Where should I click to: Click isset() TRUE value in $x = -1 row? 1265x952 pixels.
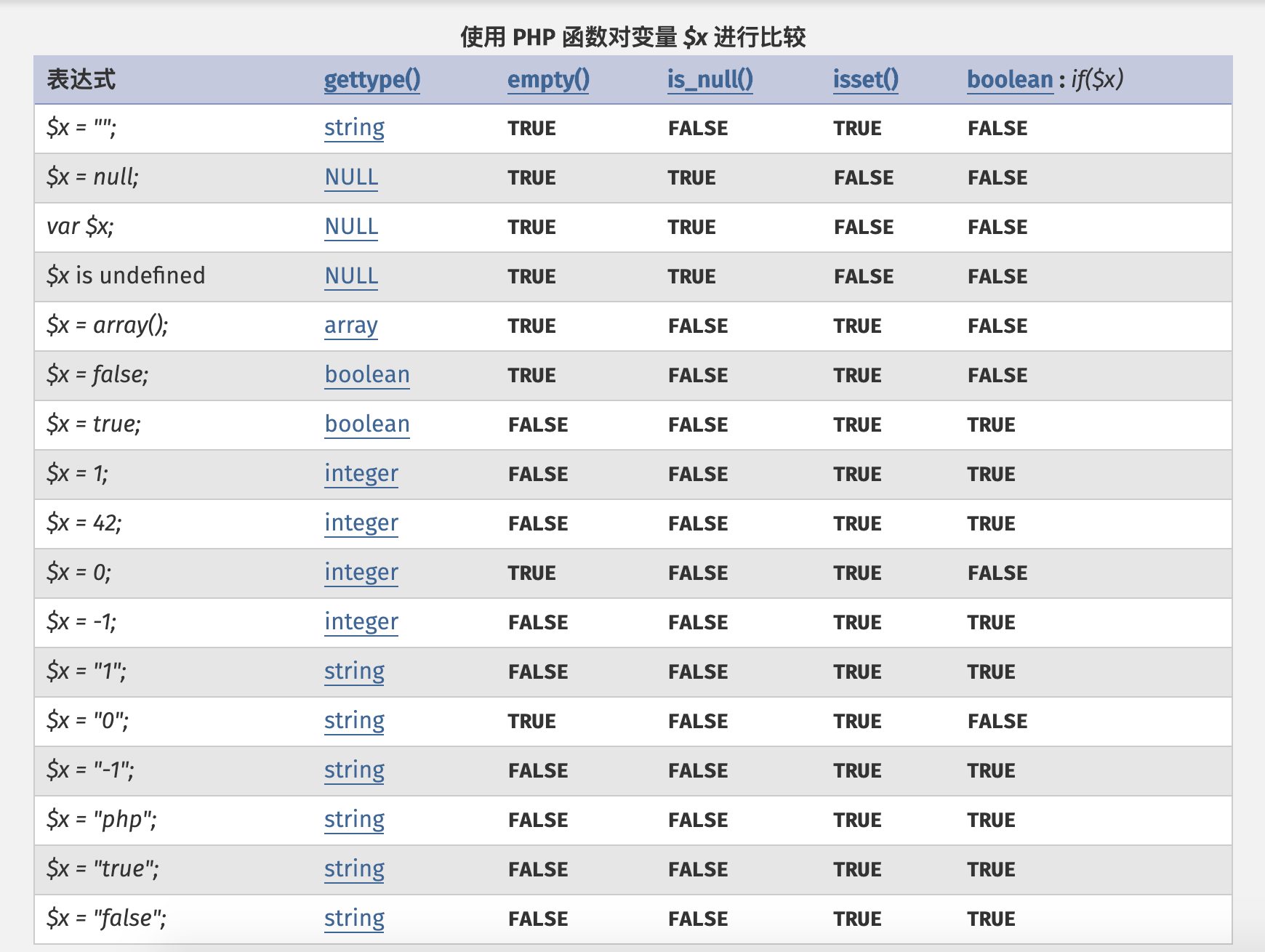click(x=857, y=623)
